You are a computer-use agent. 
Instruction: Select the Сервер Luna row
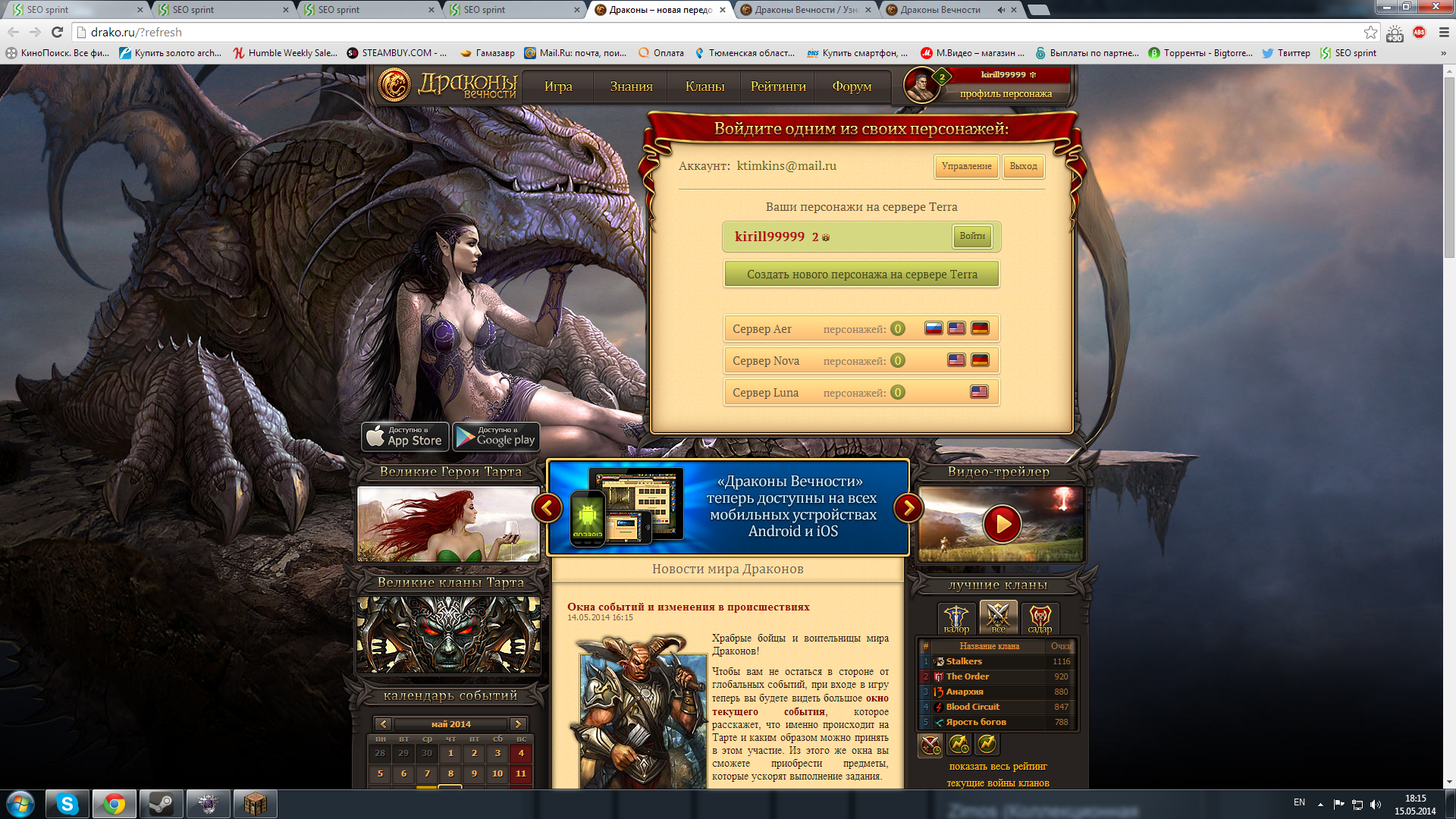pyautogui.click(x=861, y=392)
